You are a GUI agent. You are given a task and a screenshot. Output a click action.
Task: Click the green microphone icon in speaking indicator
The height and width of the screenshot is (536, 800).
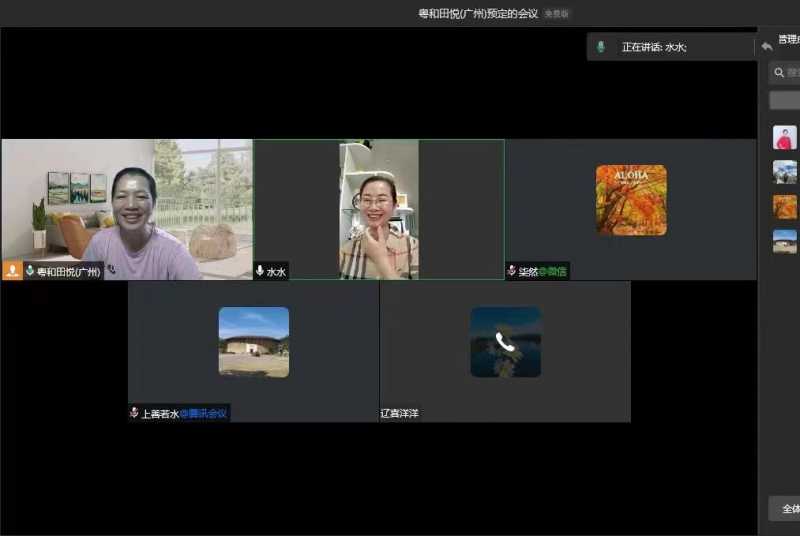tap(601, 47)
